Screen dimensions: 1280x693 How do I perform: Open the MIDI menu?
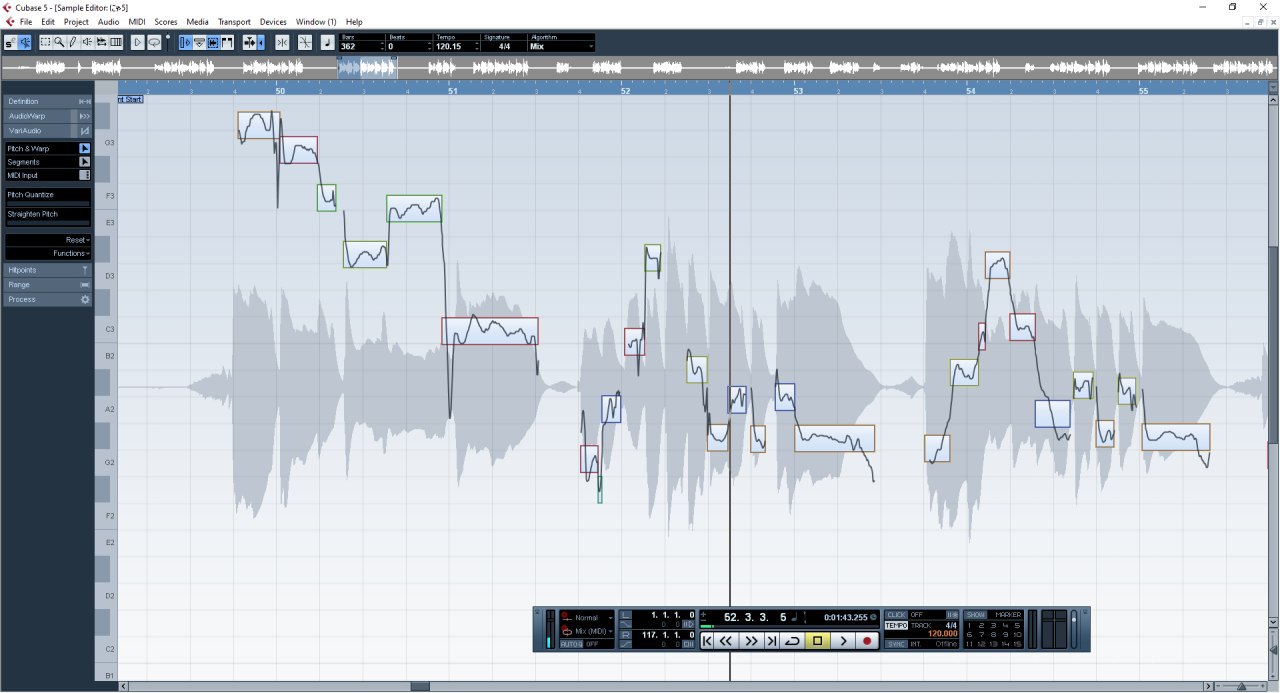pos(137,21)
